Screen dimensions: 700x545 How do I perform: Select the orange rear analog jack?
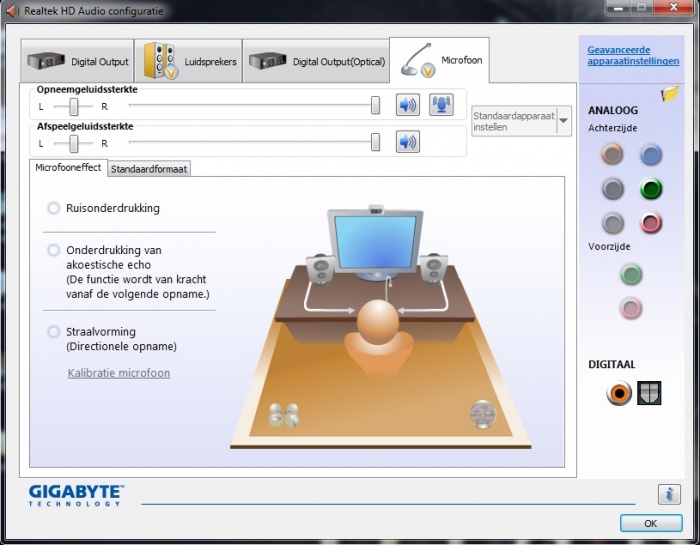click(612, 154)
